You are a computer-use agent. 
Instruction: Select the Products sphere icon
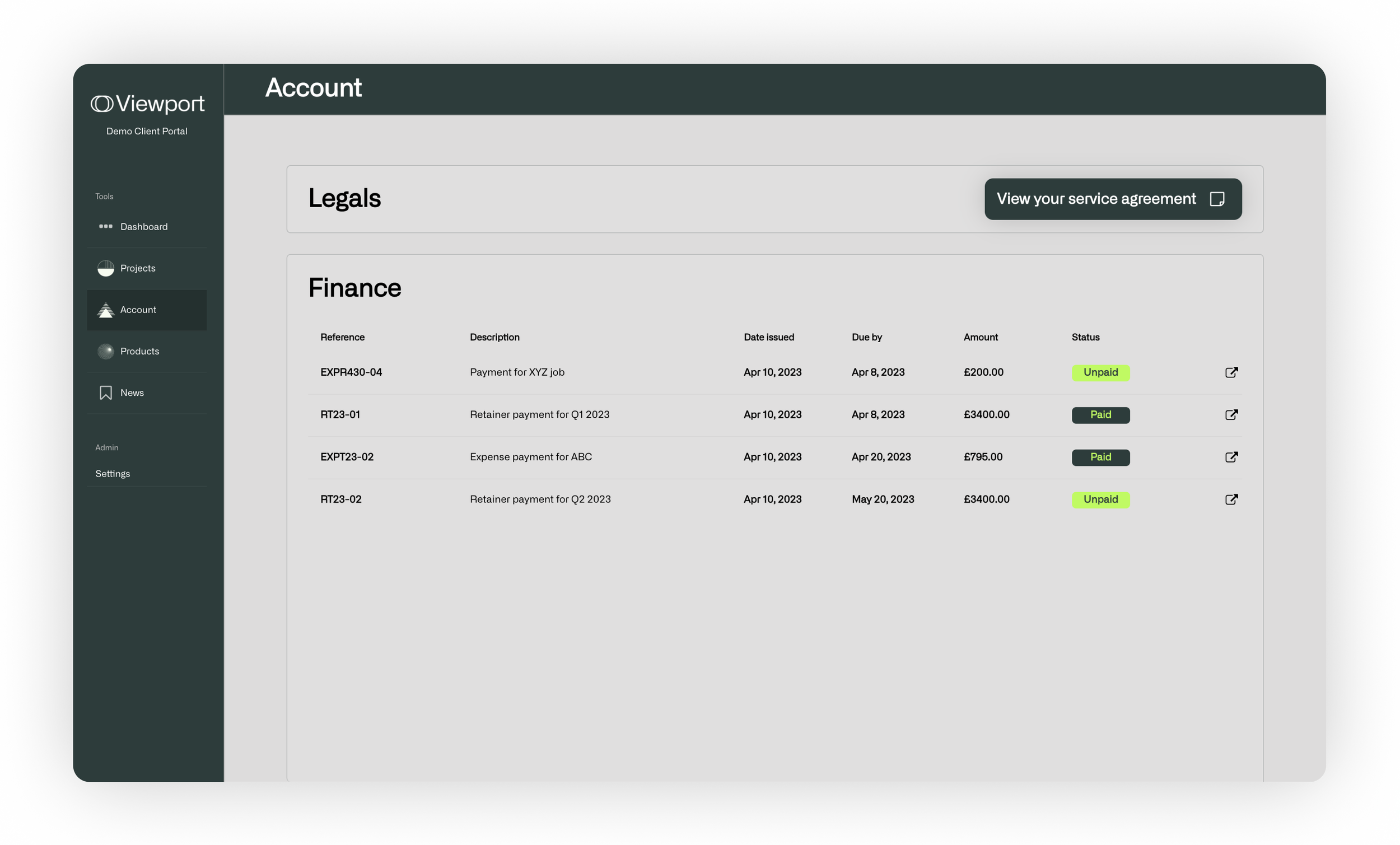click(x=106, y=351)
